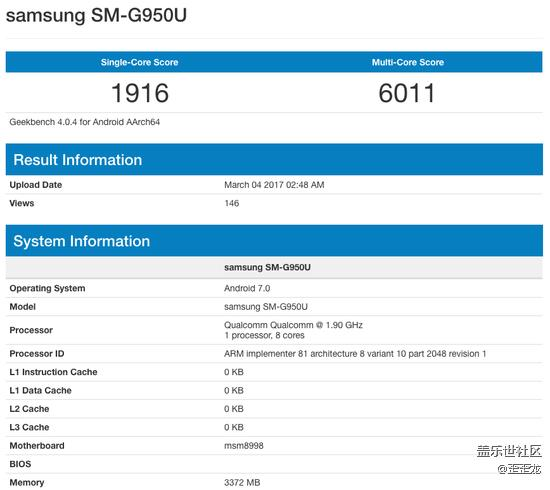Click the Processor row label
The width and height of the screenshot is (550, 490).
31,330
